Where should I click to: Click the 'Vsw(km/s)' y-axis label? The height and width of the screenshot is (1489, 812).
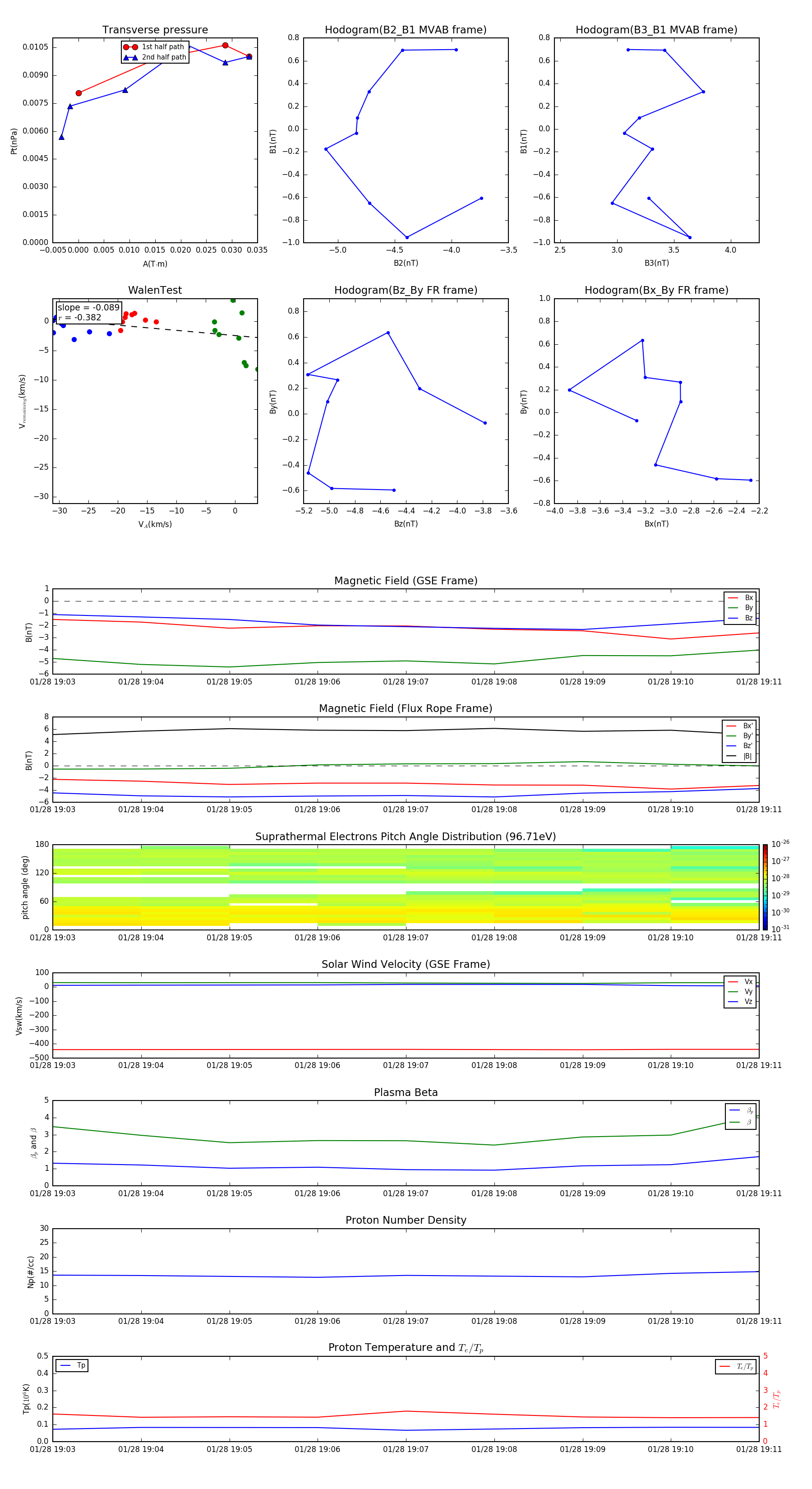point(19,1016)
